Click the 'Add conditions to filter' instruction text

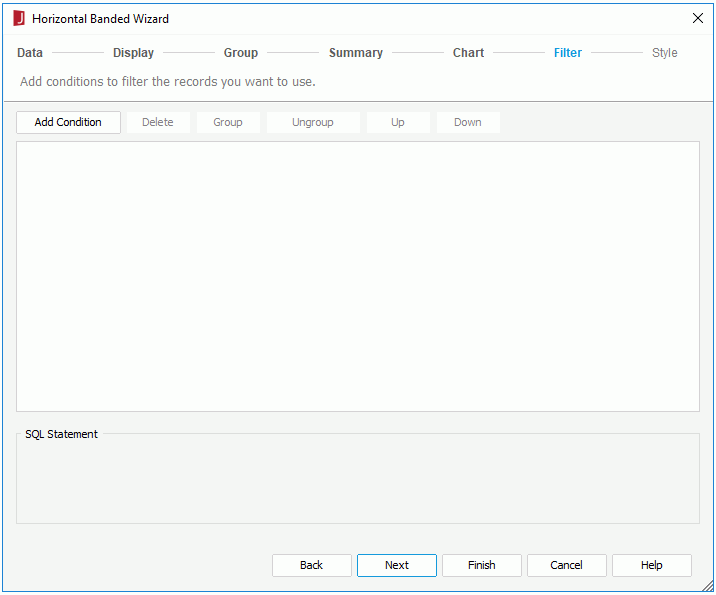coord(168,82)
